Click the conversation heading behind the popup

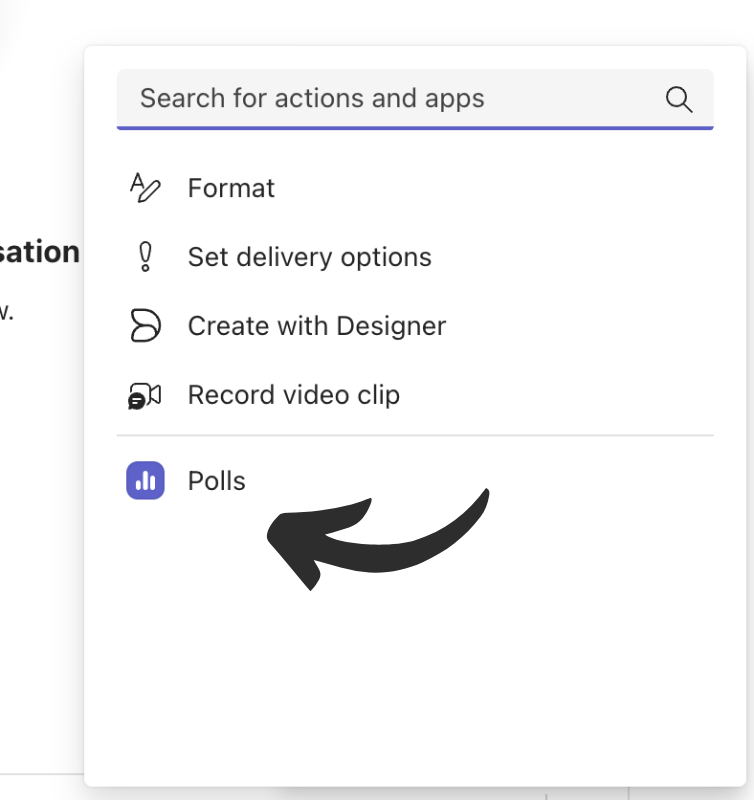coord(40,251)
